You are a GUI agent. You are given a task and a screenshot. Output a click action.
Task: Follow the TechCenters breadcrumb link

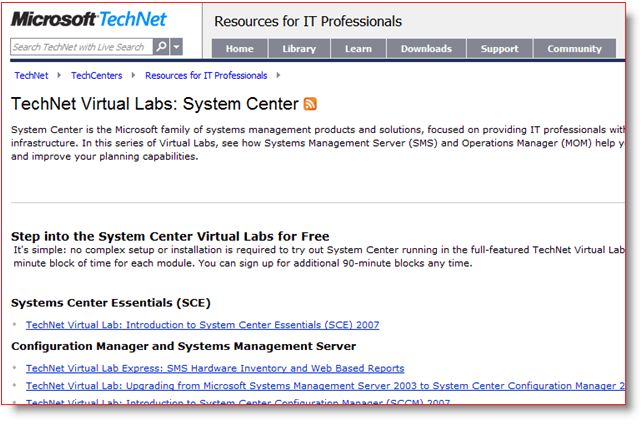point(97,76)
